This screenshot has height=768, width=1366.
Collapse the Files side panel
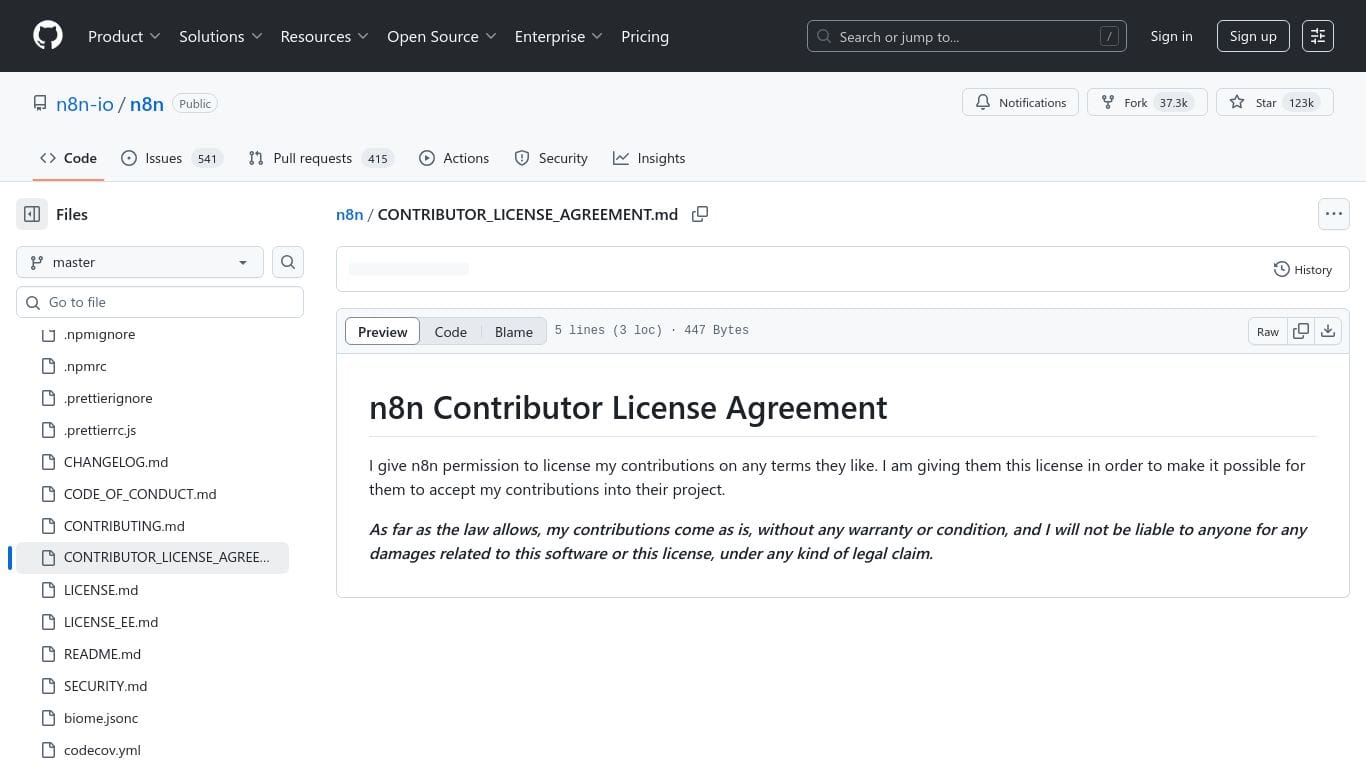click(x=32, y=214)
